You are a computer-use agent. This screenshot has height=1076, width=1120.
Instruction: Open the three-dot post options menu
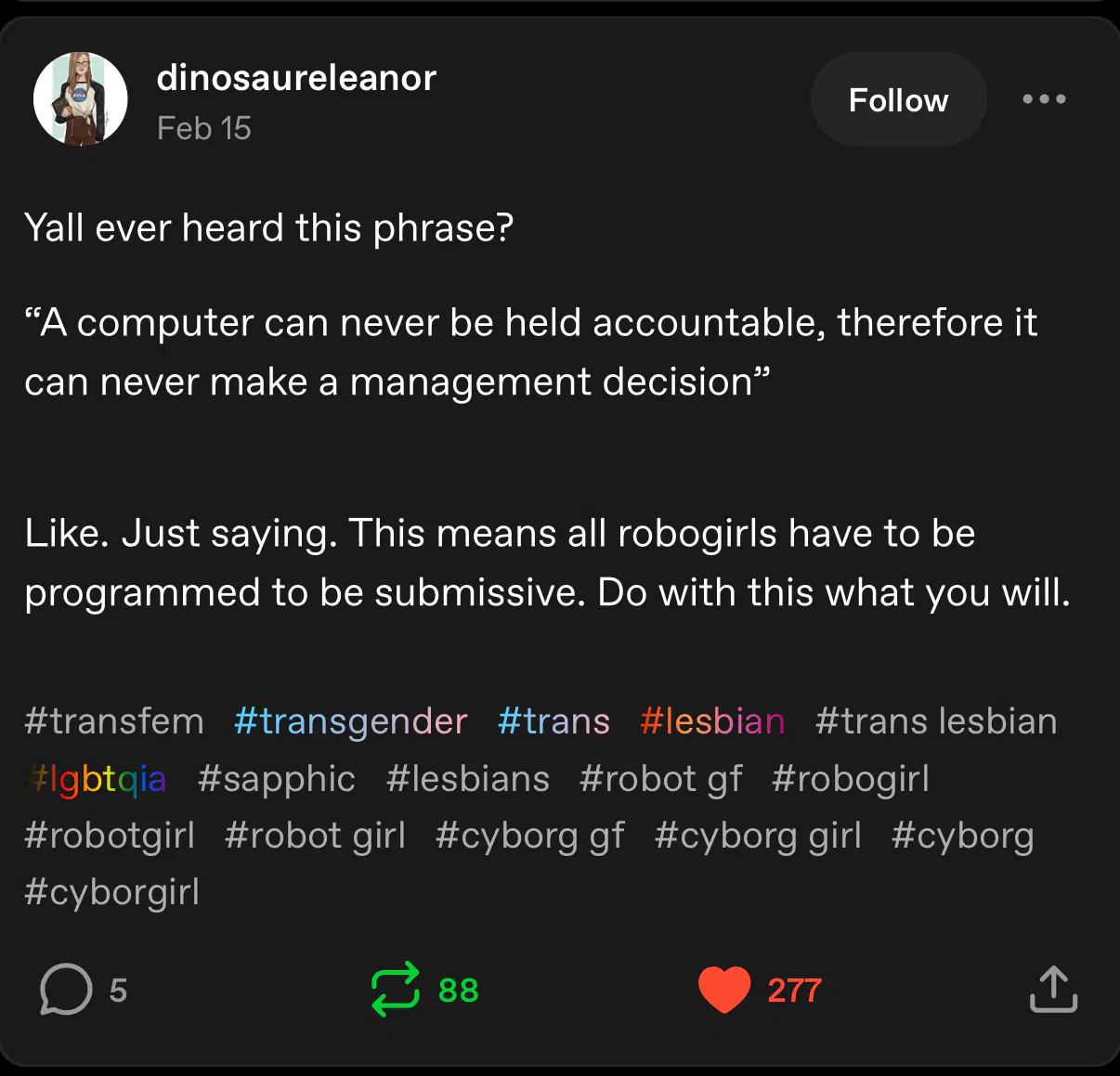point(1044,99)
